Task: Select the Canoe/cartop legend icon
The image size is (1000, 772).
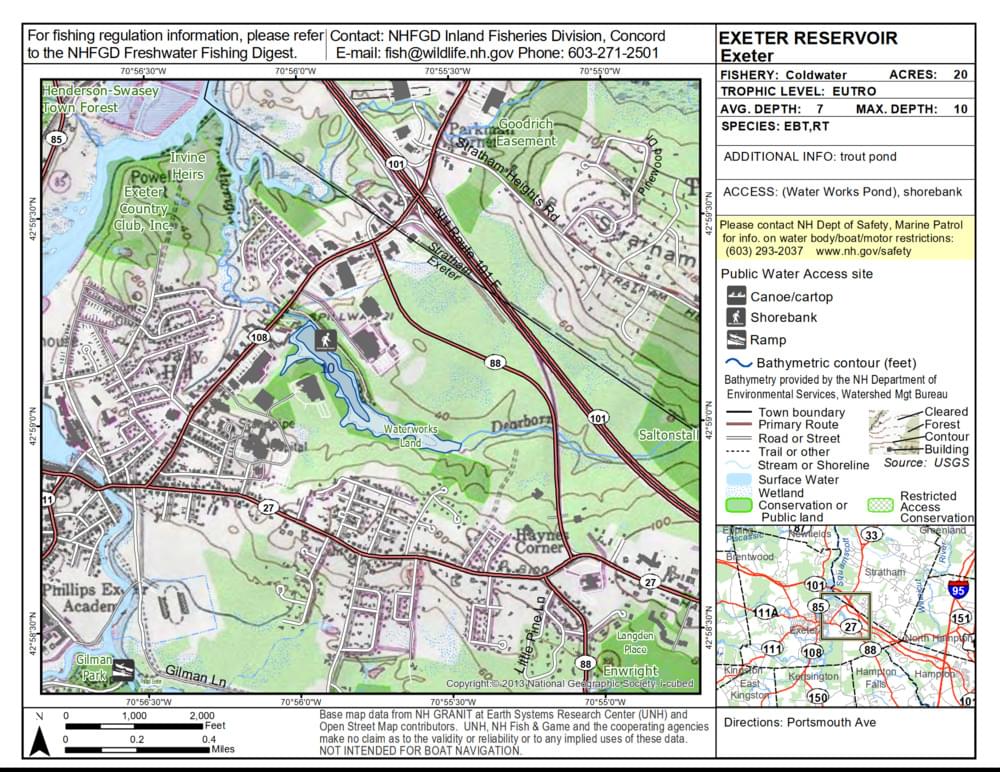Action: 736,295
